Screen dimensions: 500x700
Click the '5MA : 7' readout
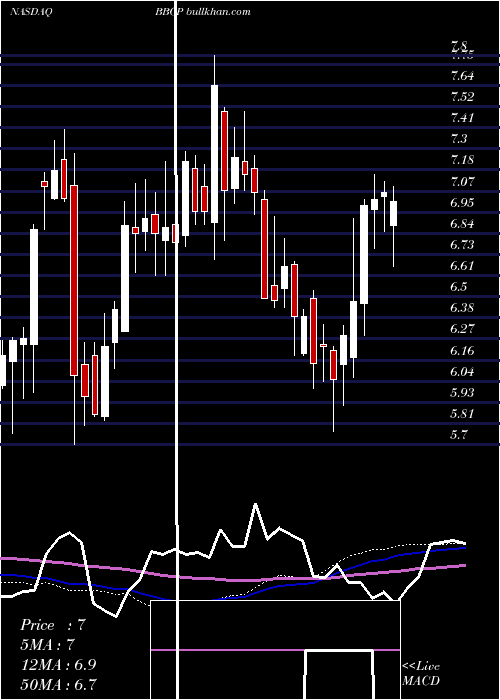click(47, 645)
